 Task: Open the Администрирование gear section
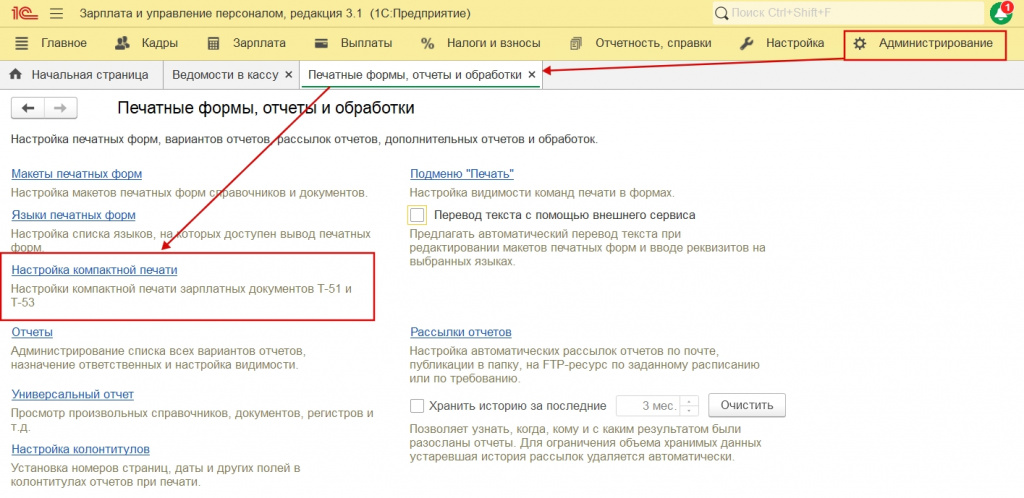(x=924, y=44)
